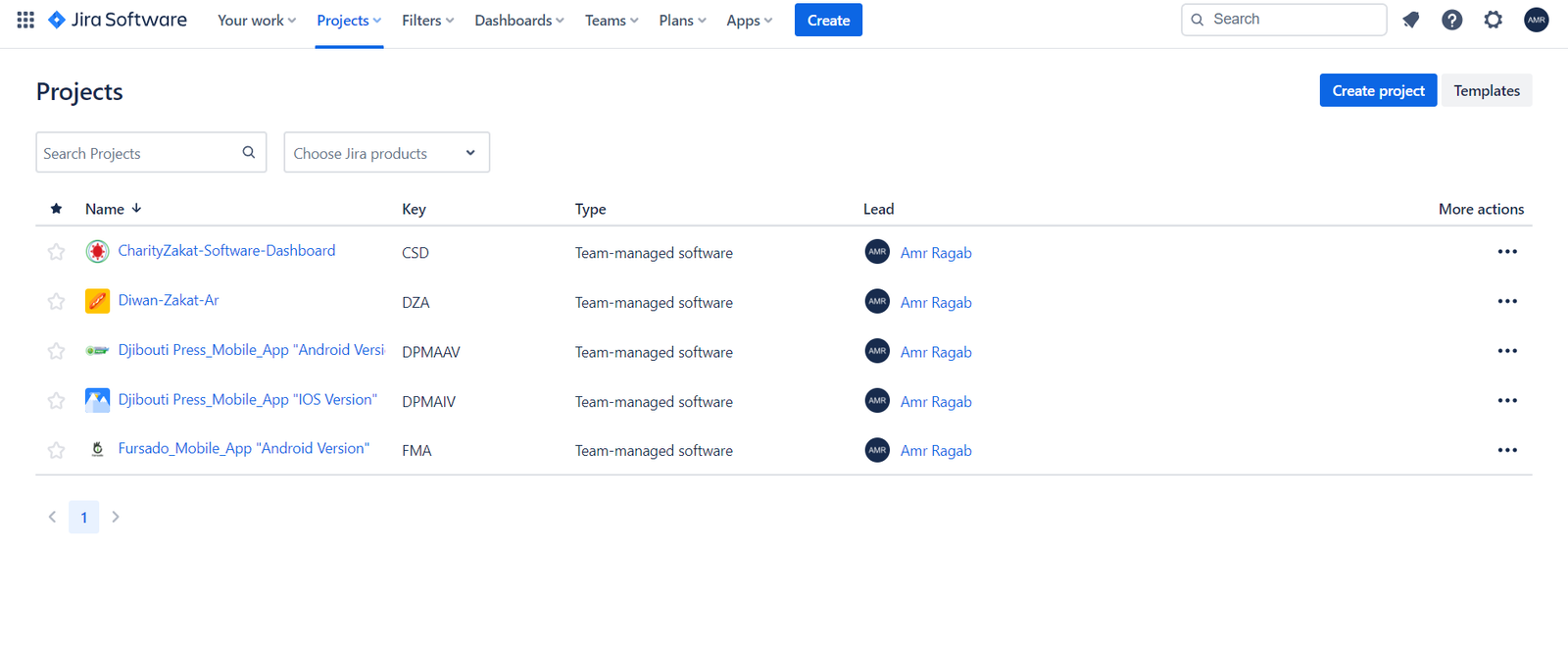Expand the Your work menu
This screenshot has width=1568, height=651.
click(256, 21)
